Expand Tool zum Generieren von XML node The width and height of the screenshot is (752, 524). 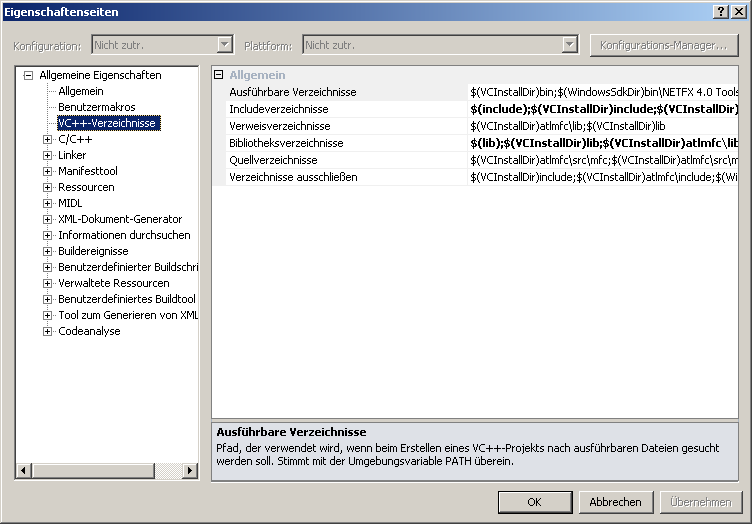[47, 315]
